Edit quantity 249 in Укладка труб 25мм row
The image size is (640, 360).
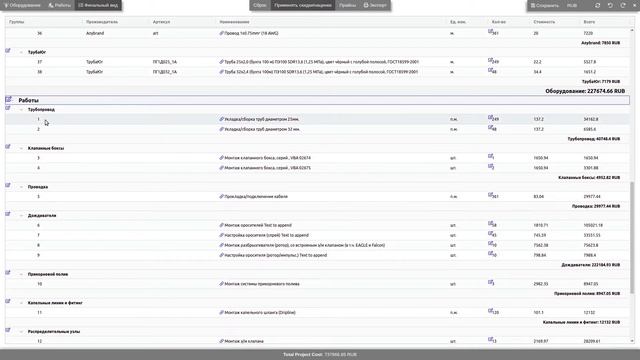pyautogui.click(x=491, y=118)
